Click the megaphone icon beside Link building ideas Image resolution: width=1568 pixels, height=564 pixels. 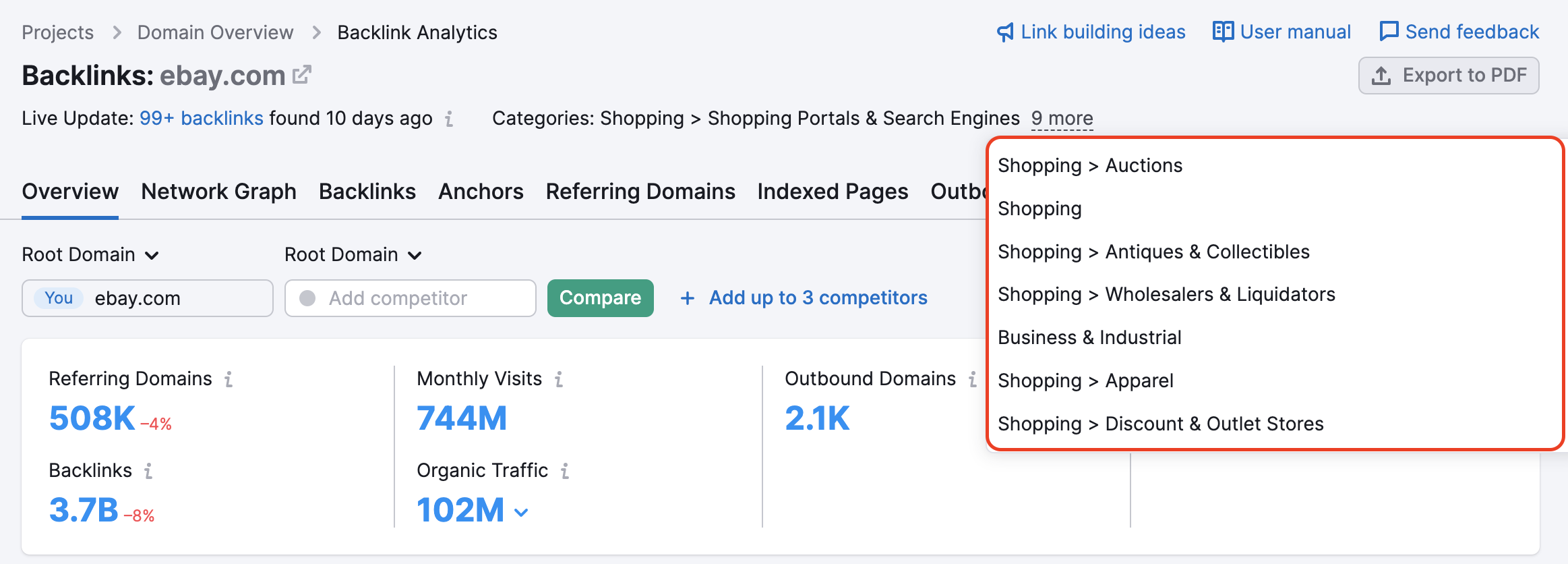[x=1005, y=32]
